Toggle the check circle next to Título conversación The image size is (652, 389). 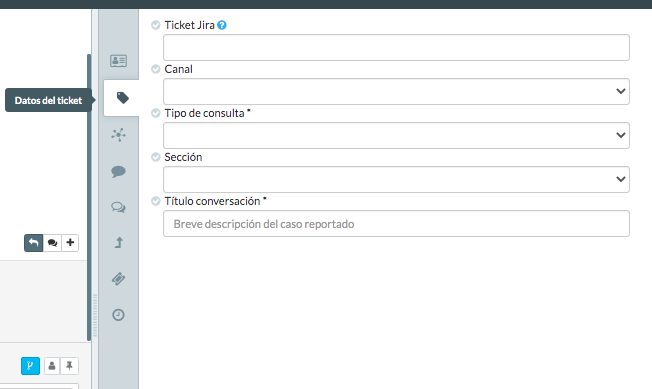[x=156, y=201]
